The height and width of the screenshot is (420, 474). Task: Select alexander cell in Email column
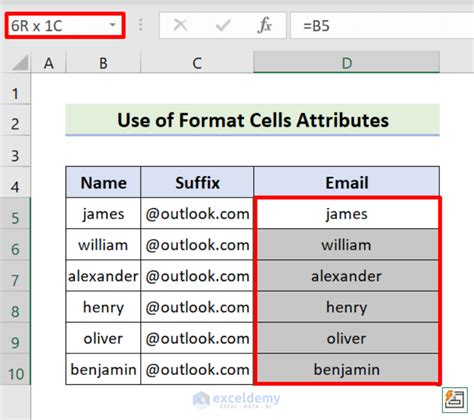347,276
